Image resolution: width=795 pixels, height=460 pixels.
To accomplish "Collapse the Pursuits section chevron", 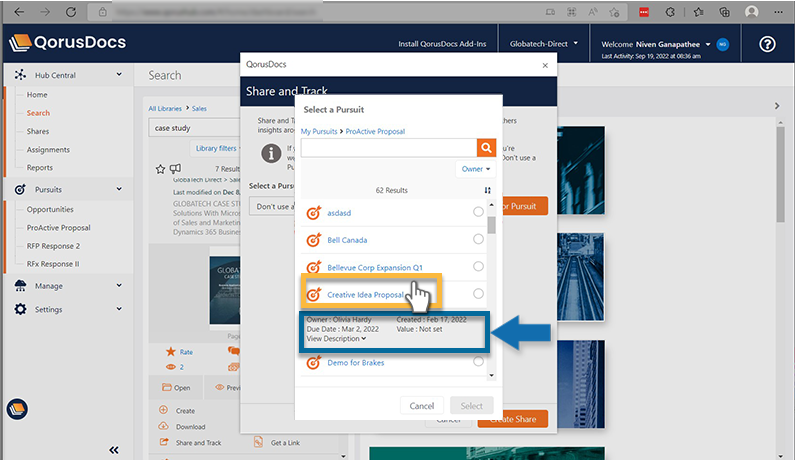I will [119, 189].
